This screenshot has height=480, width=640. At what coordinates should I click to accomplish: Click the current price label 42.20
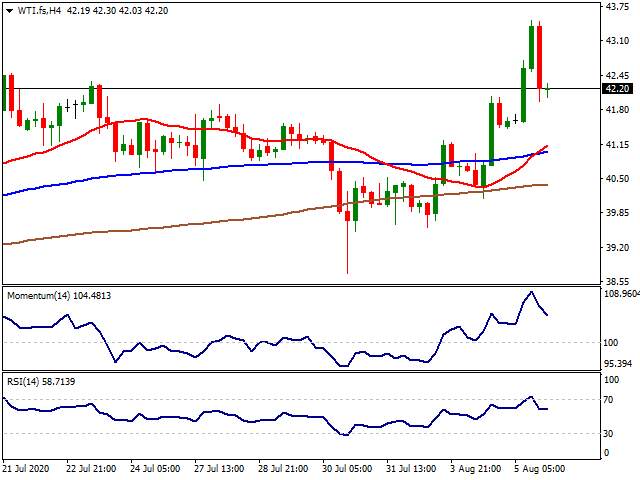pyautogui.click(x=618, y=89)
